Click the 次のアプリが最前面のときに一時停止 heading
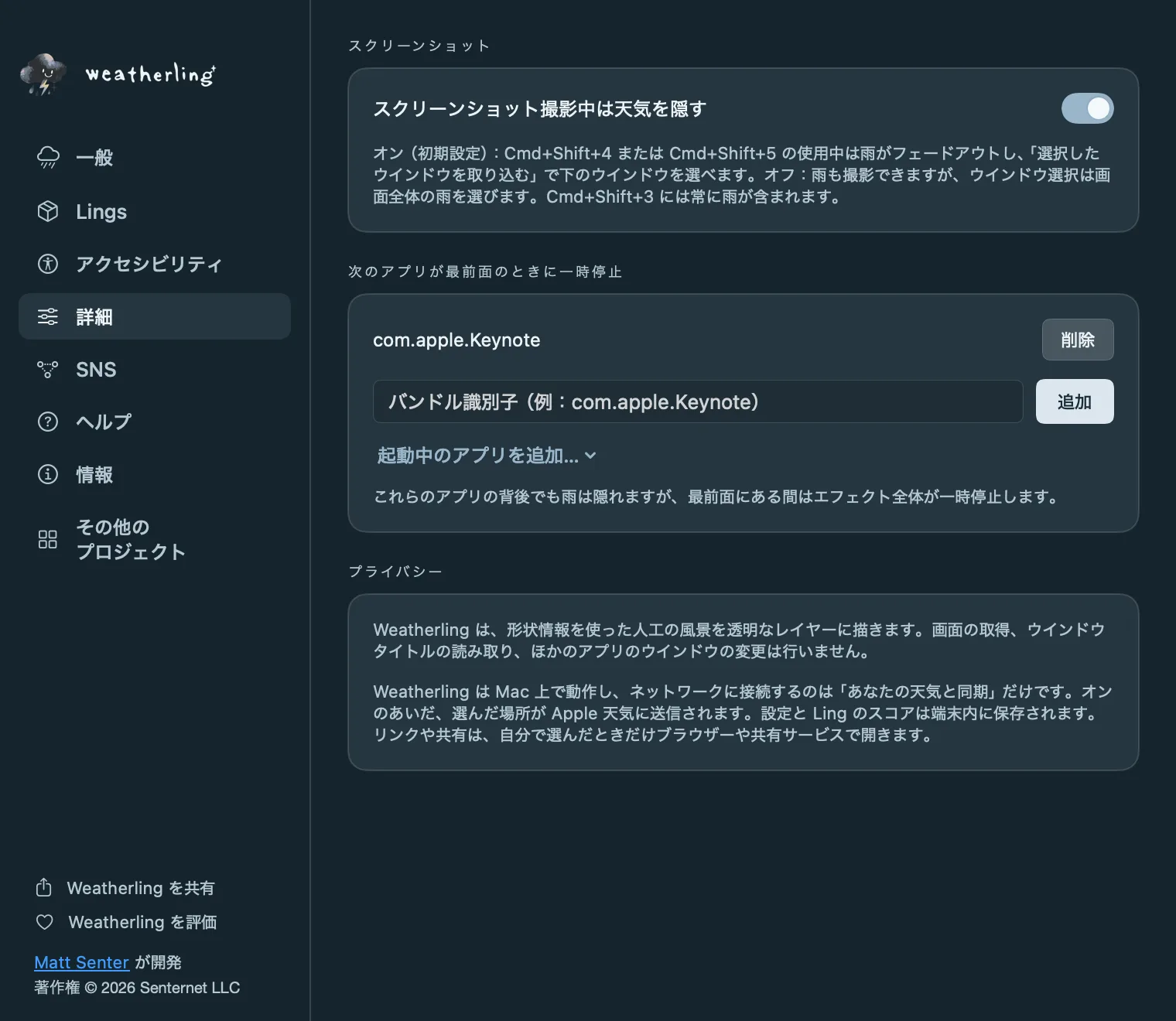1176x1021 pixels. 485,271
